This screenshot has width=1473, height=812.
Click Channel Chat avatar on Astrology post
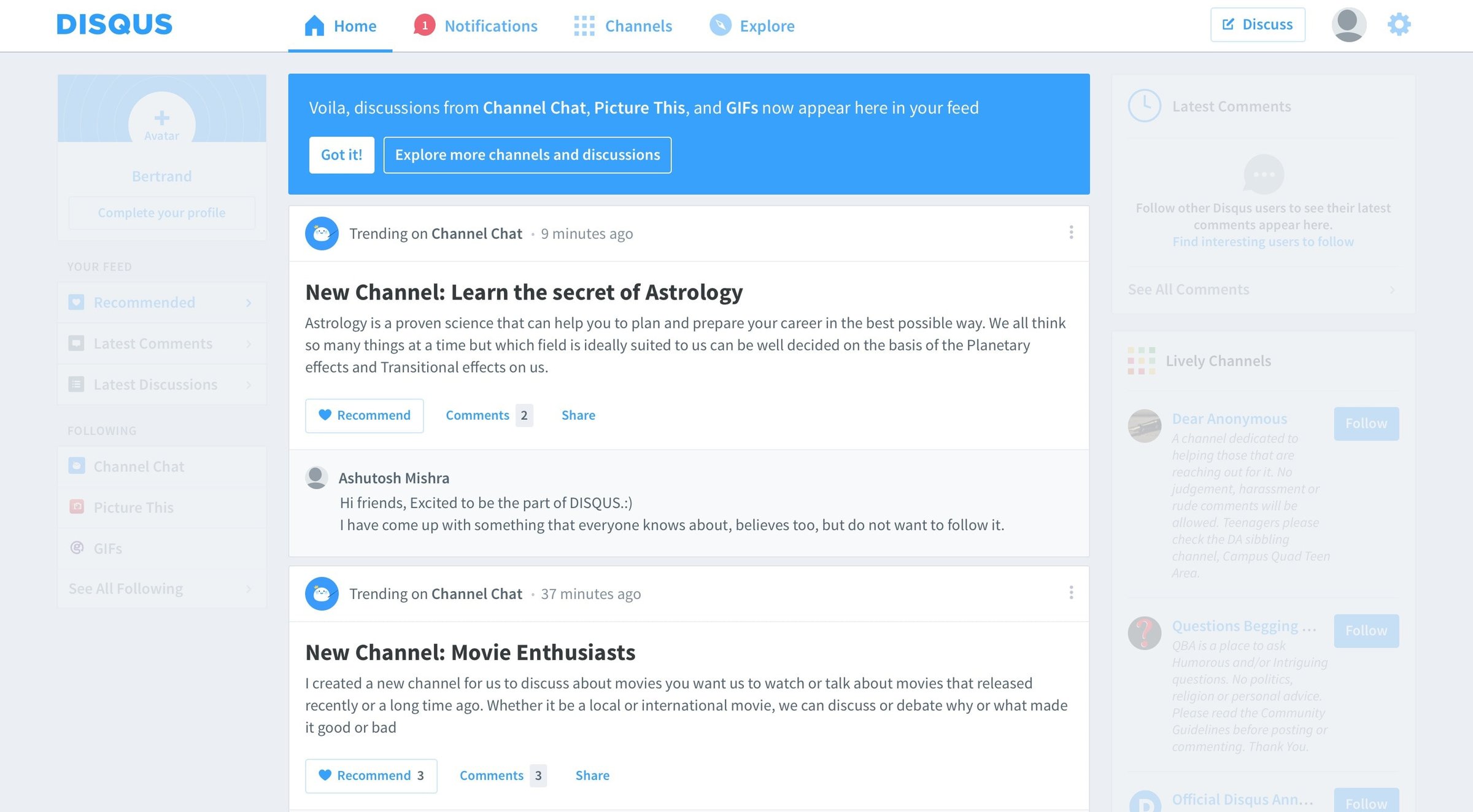click(x=322, y=233)
